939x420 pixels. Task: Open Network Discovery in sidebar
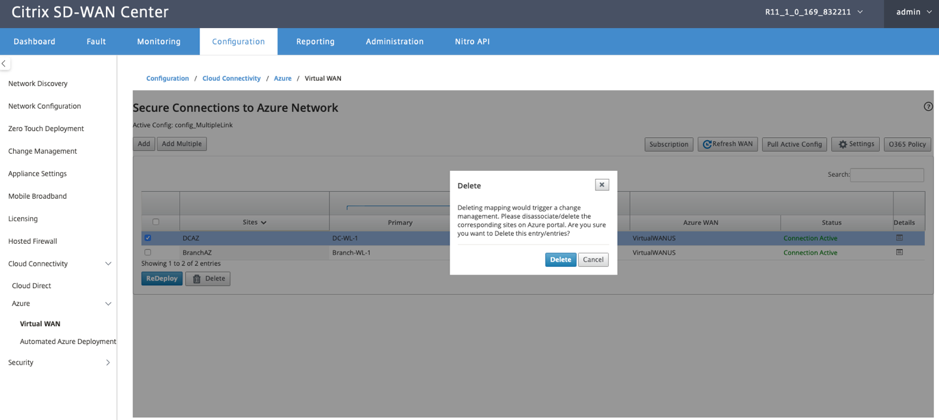(38, 84)
